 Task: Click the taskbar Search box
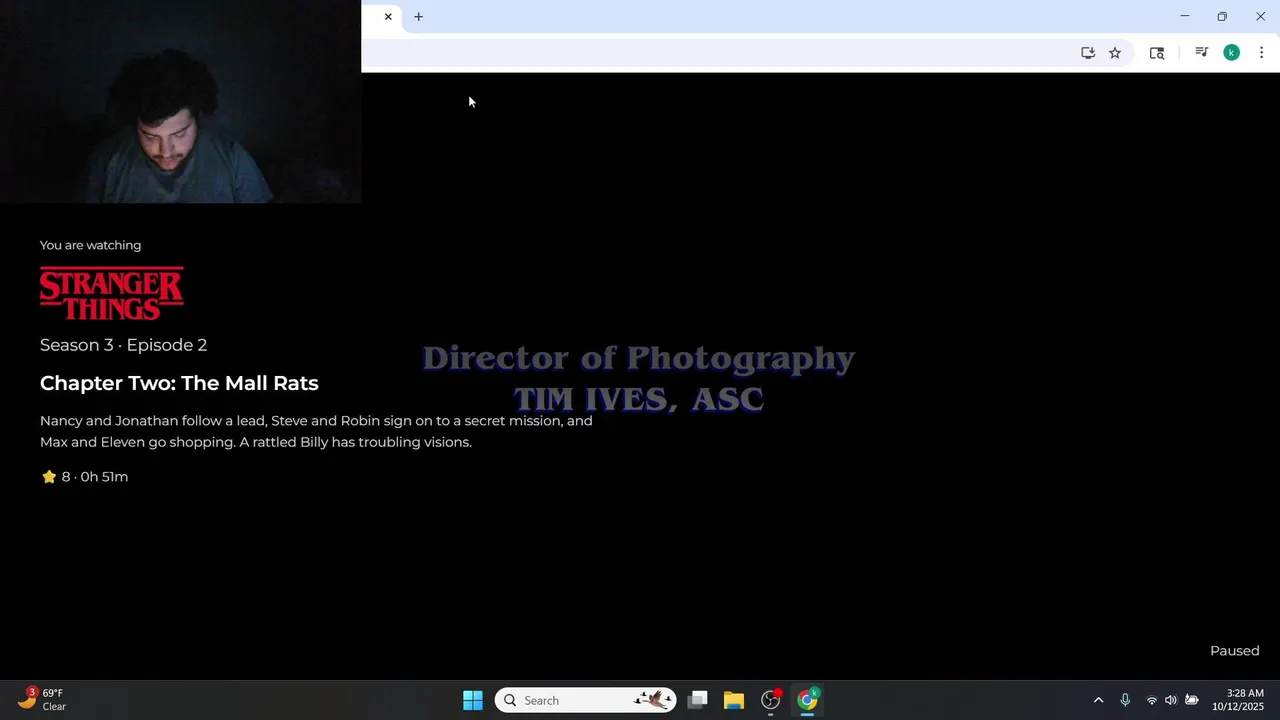585,700
